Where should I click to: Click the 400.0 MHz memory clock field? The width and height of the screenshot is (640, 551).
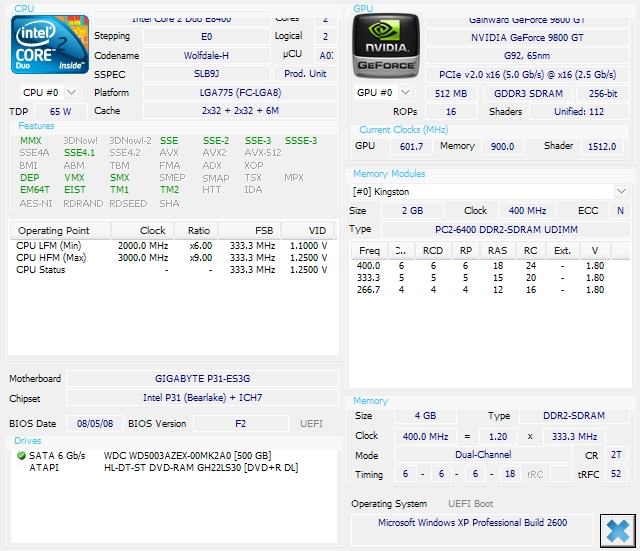point(425,437)
